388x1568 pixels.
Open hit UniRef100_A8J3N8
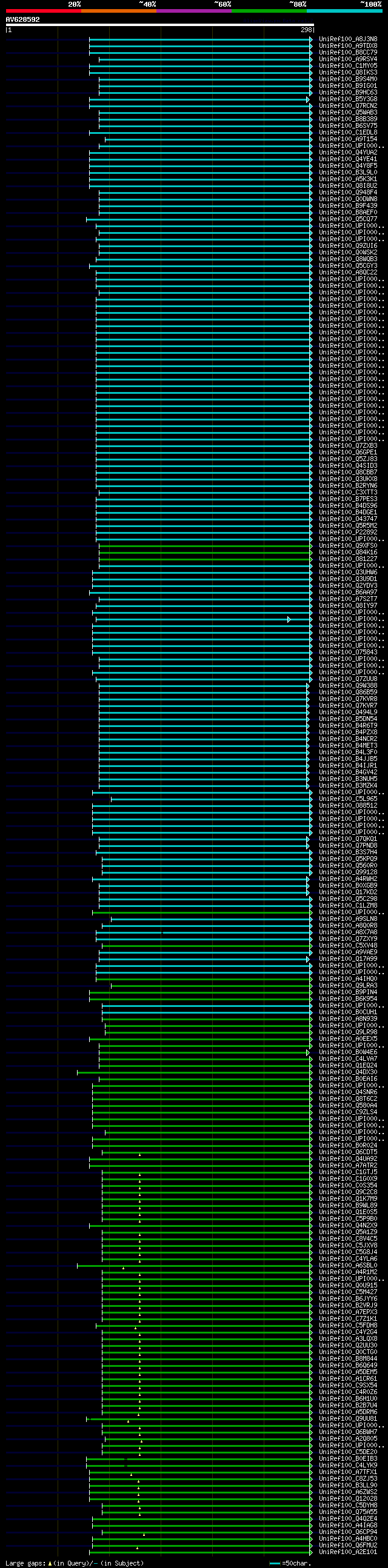(x=348, y=39)
